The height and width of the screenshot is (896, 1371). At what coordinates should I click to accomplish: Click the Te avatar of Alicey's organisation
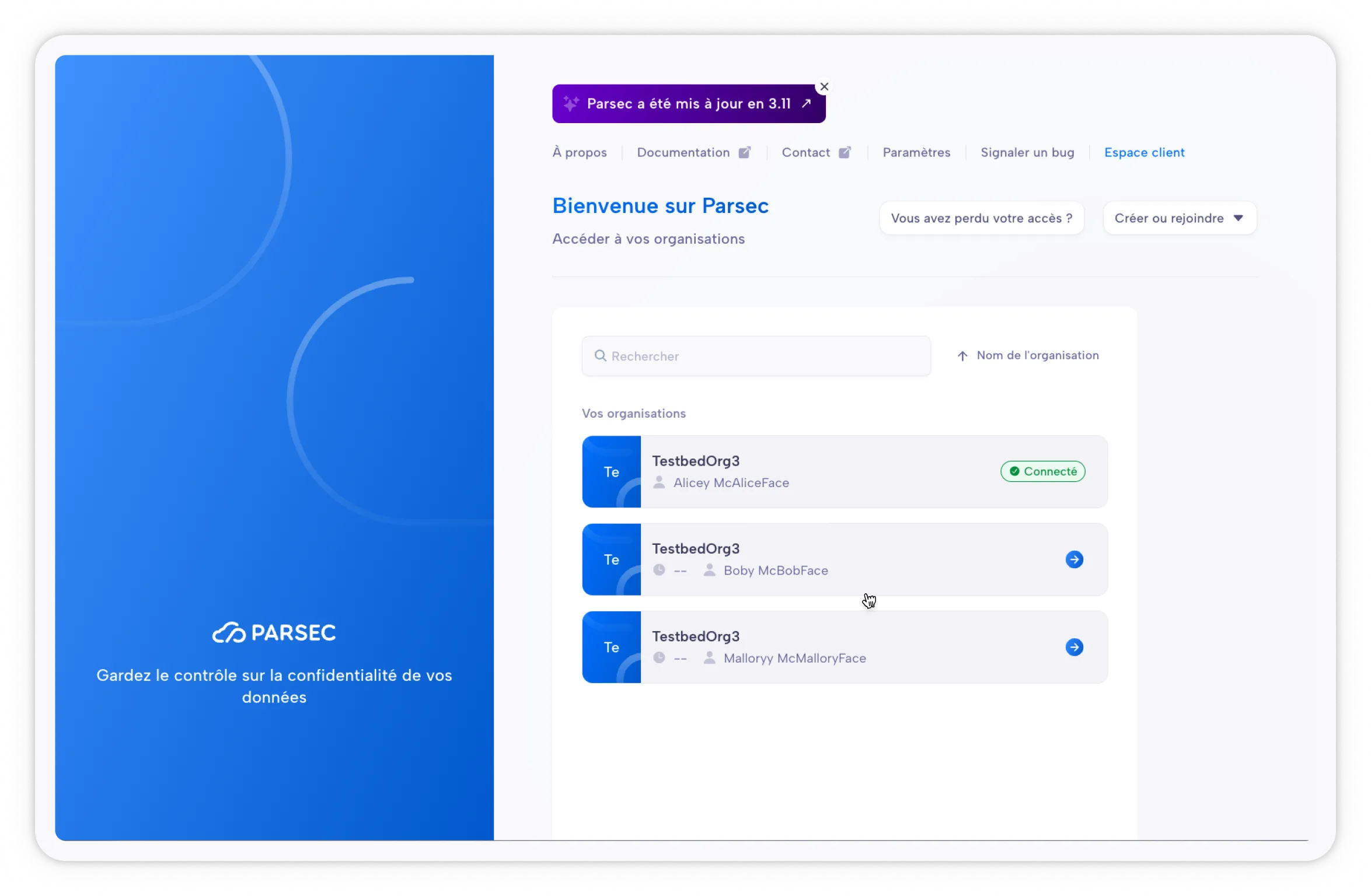click(611, 471)
